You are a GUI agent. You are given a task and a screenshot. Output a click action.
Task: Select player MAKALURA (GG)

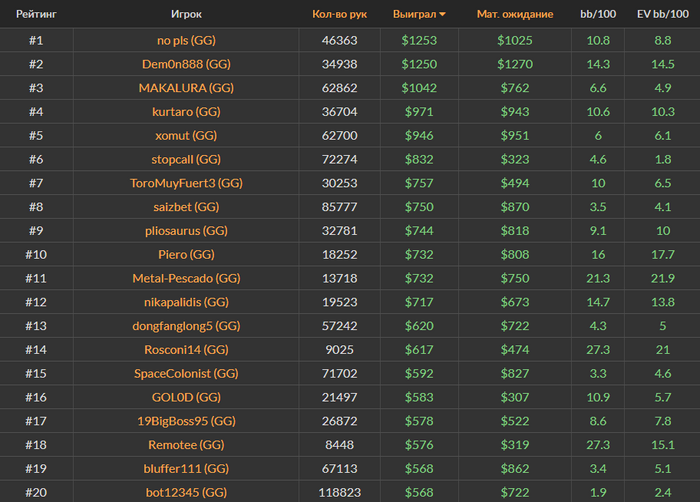point(186,88)
